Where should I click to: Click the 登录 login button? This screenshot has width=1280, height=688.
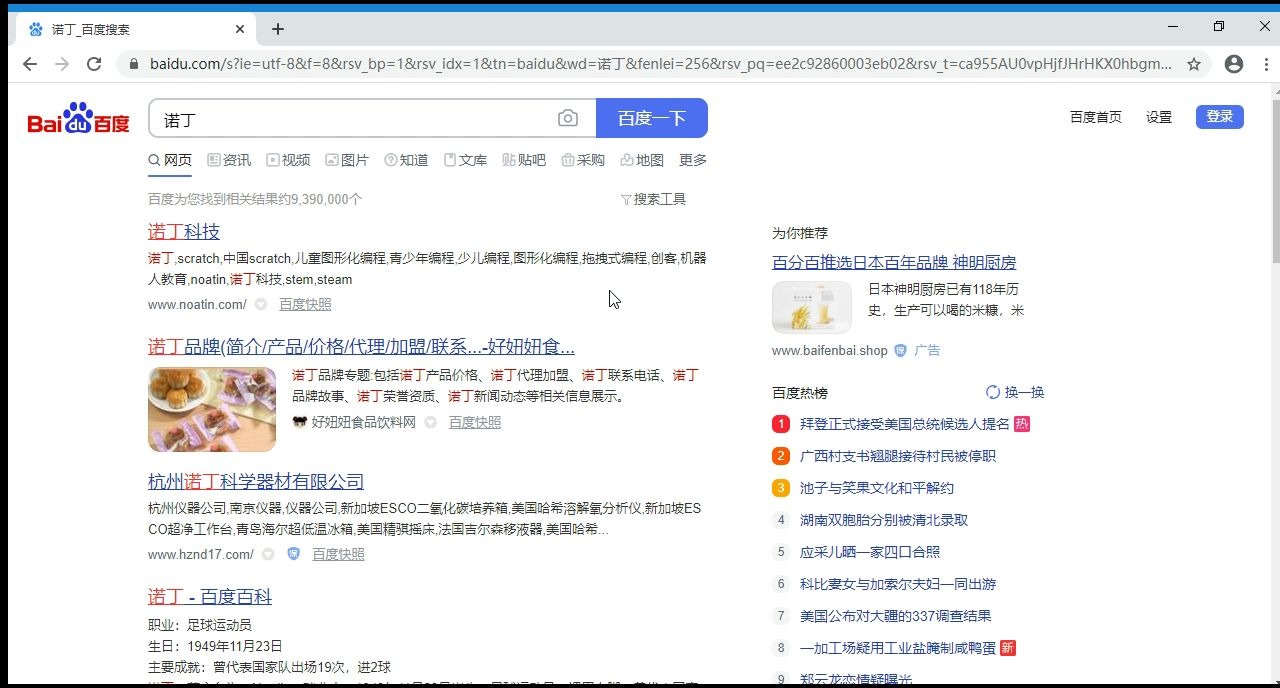[1219, 116]
